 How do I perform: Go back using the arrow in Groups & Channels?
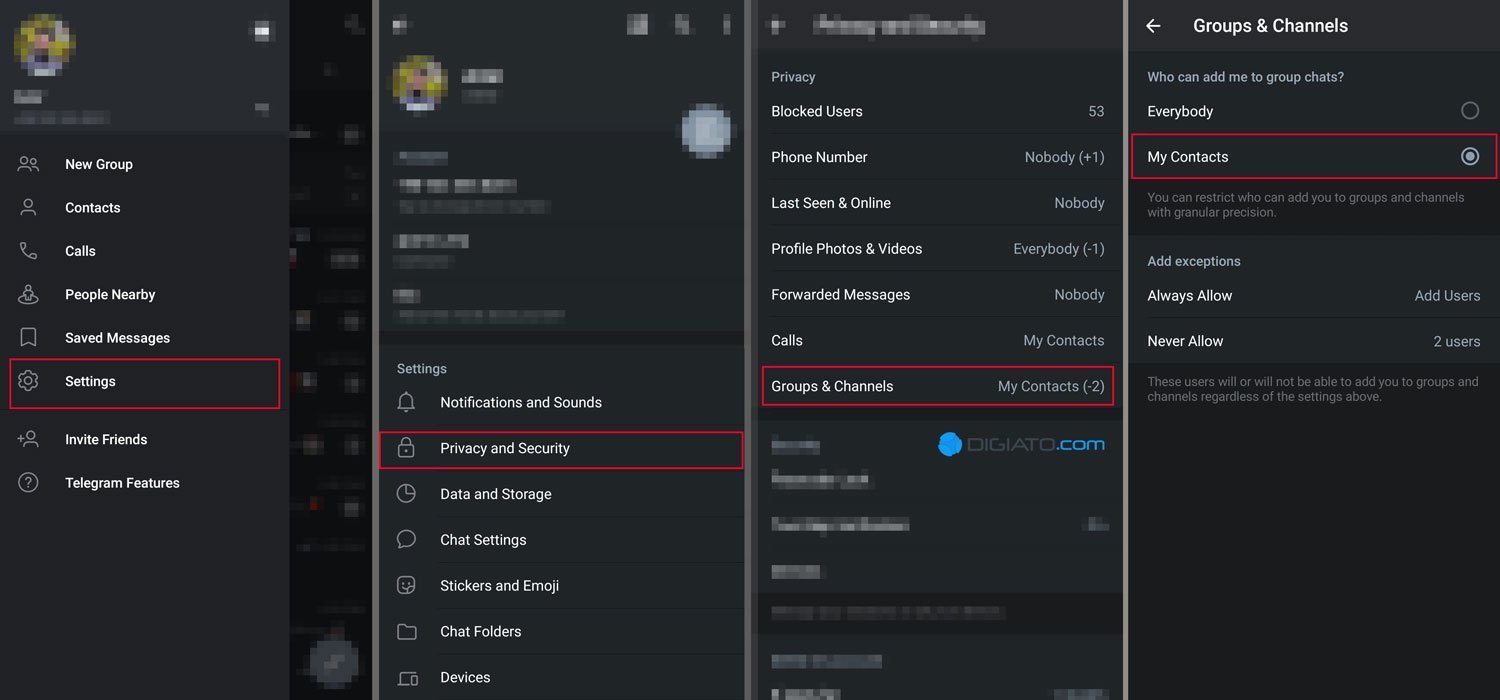(x=1153, y=26)
